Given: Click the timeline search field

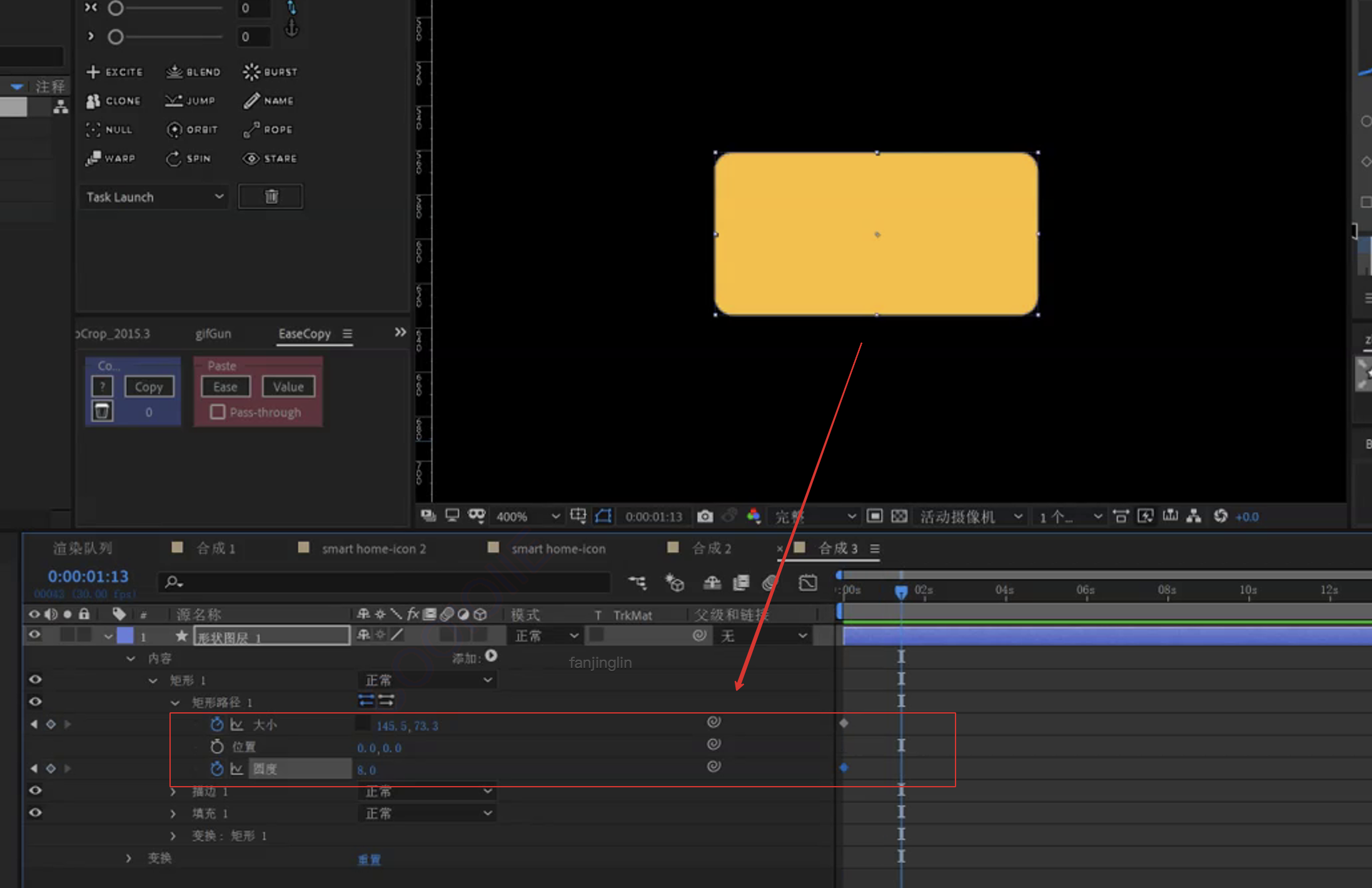Looking at the screenshot, I should pos(384,583).
